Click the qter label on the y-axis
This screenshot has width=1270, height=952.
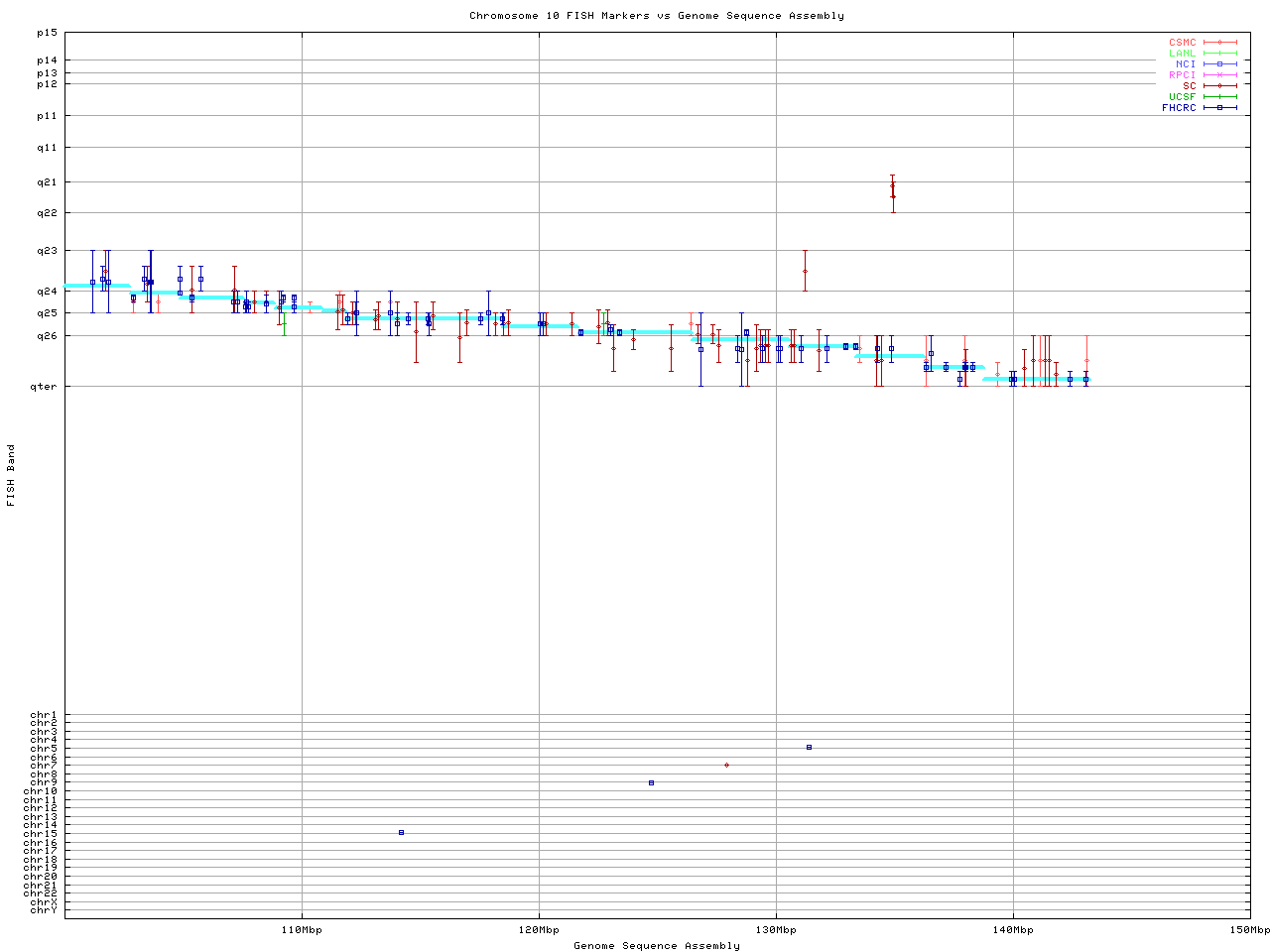click(x=47, y=386)
